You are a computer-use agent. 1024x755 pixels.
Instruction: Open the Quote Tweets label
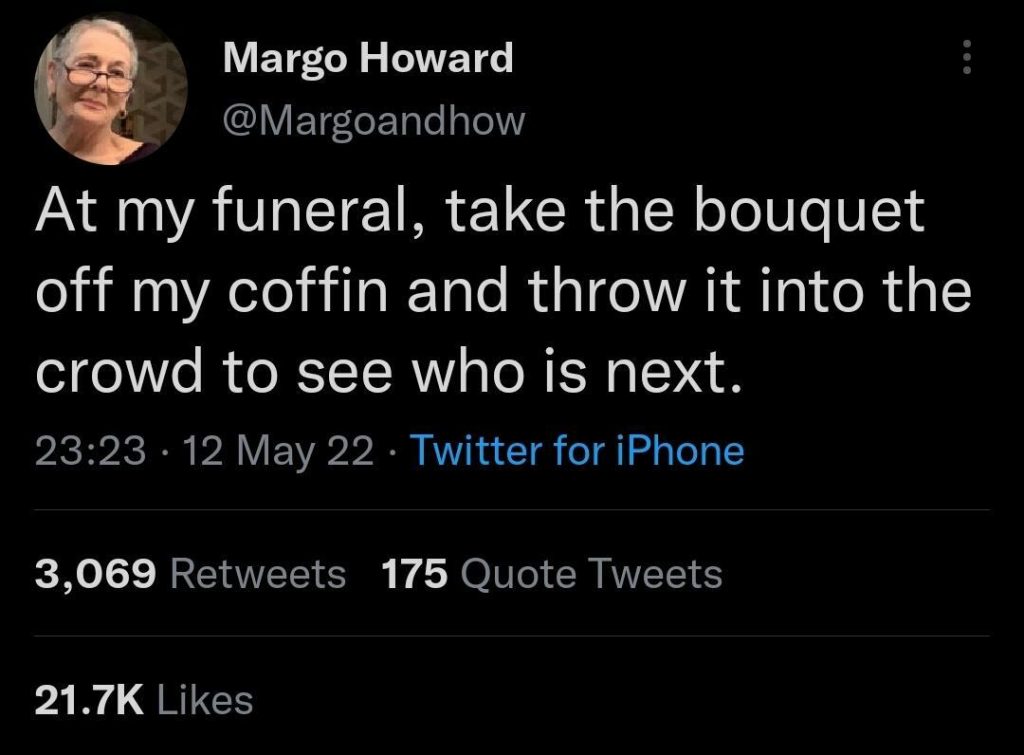tap(594, 574)
